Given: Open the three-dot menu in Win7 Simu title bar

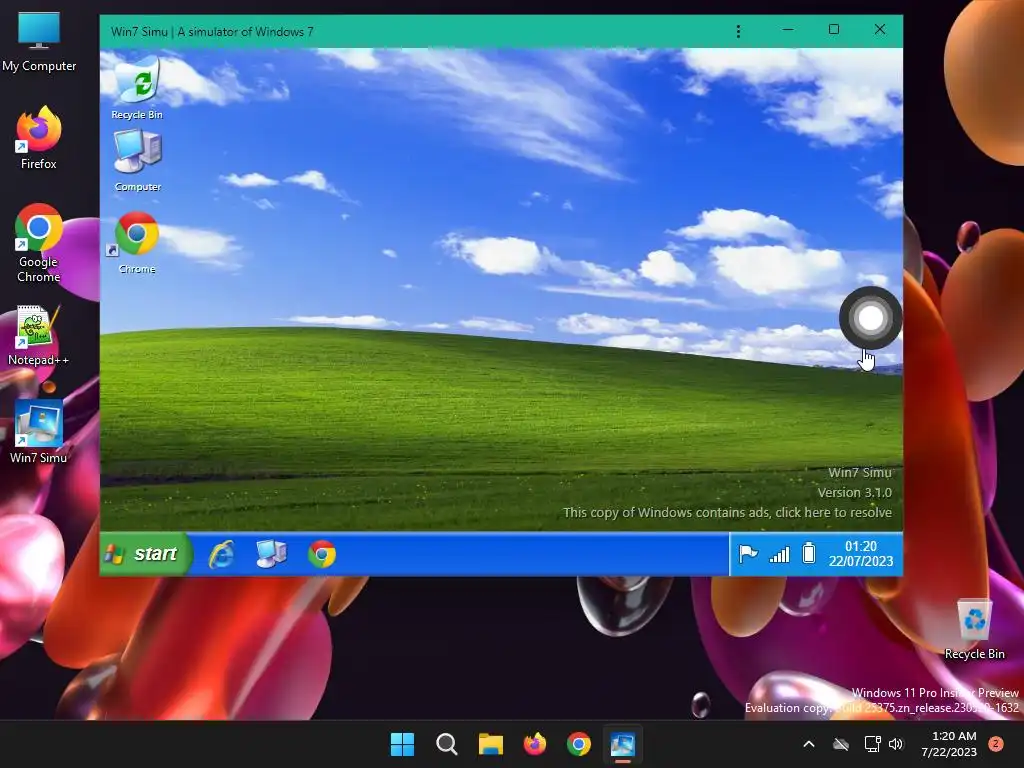Looking at the screenshot, I should (739, 31).
